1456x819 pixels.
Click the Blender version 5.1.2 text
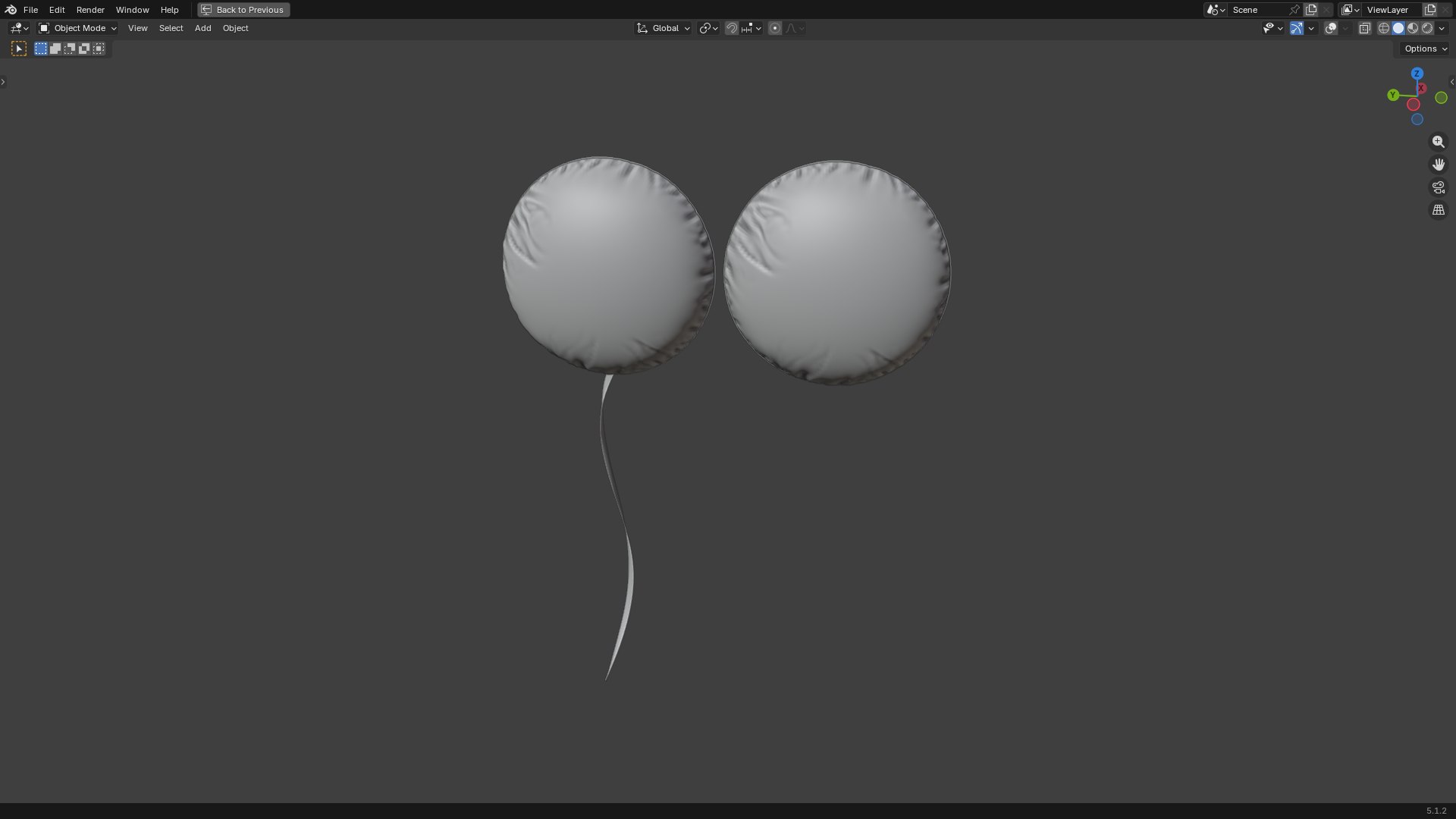[1436, 811]
